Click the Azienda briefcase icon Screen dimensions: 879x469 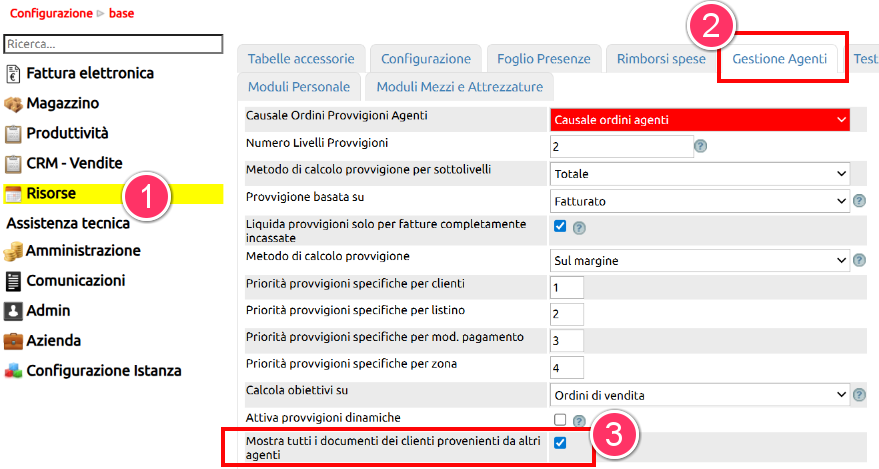tap(13, 341)
